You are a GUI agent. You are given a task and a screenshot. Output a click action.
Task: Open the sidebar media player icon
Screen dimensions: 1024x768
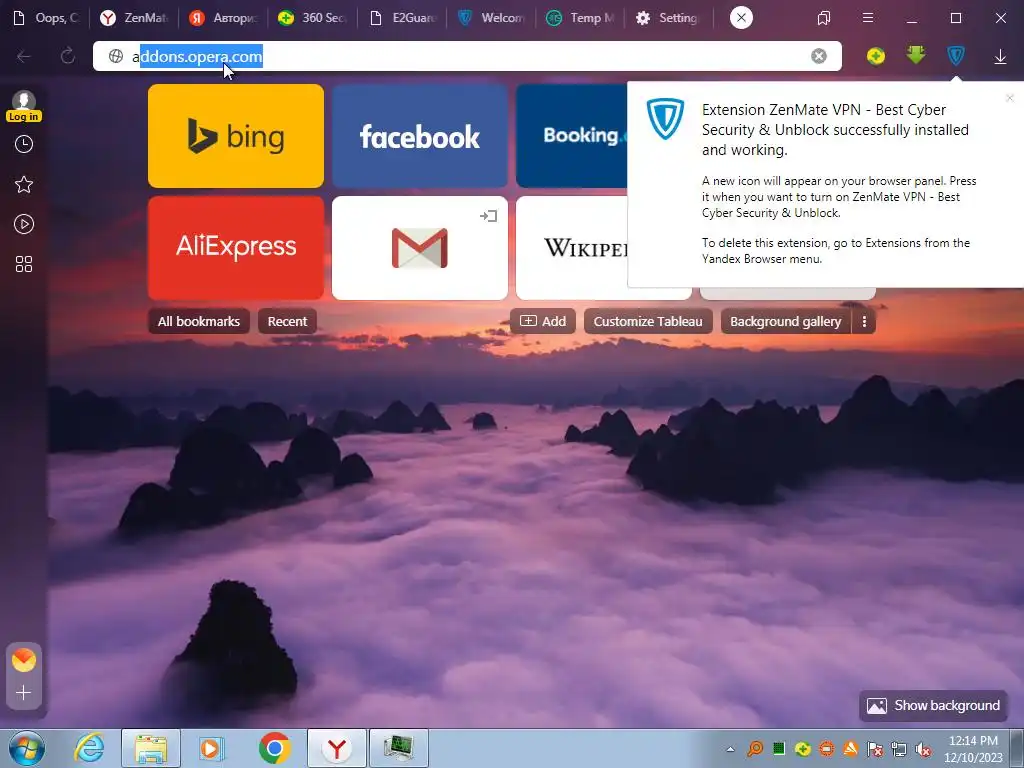[x=24, y=224]
